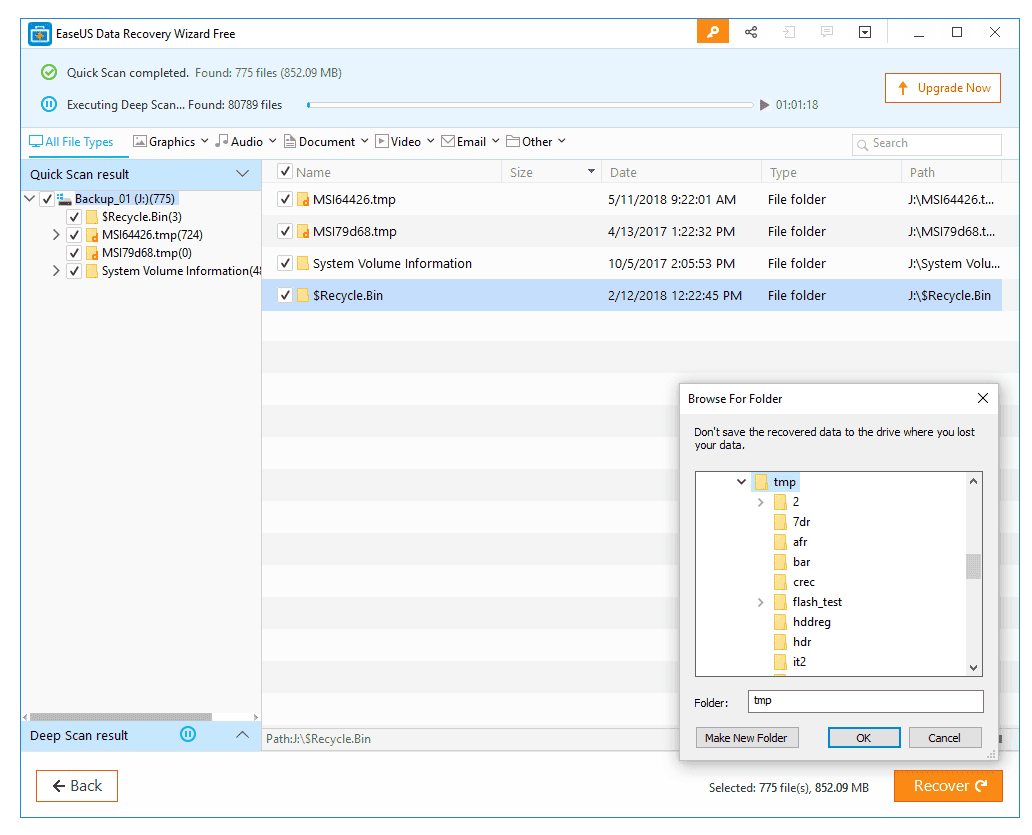Click Make New Folder in dialog
The width and height of the screenshot is (1032, 835).
coord(746,738)
